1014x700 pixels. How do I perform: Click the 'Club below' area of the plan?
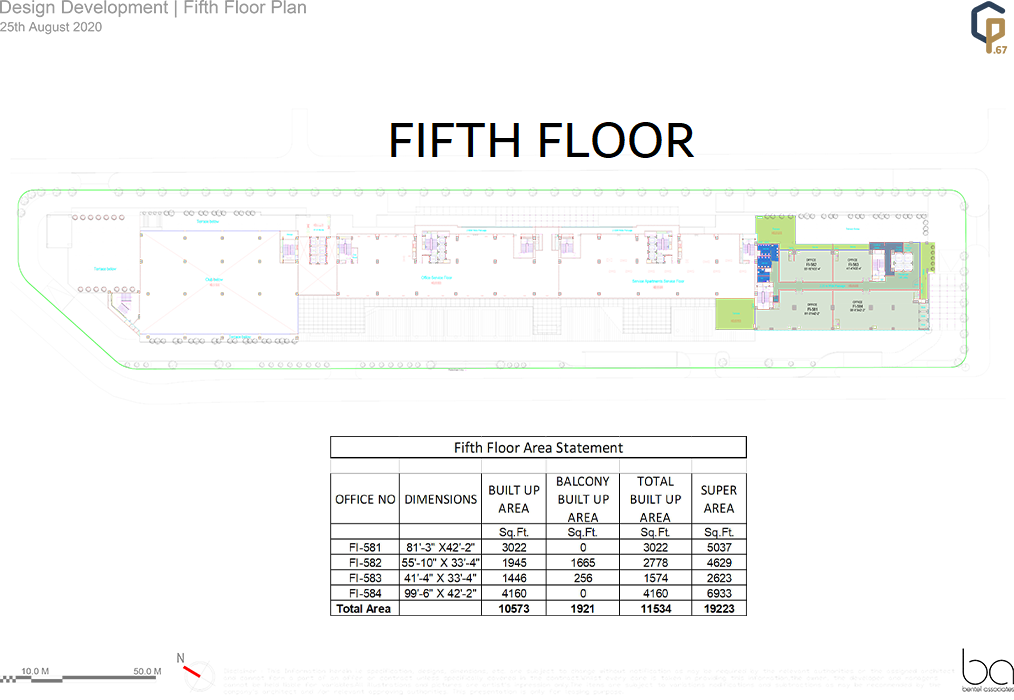click(x=212, y=280)
